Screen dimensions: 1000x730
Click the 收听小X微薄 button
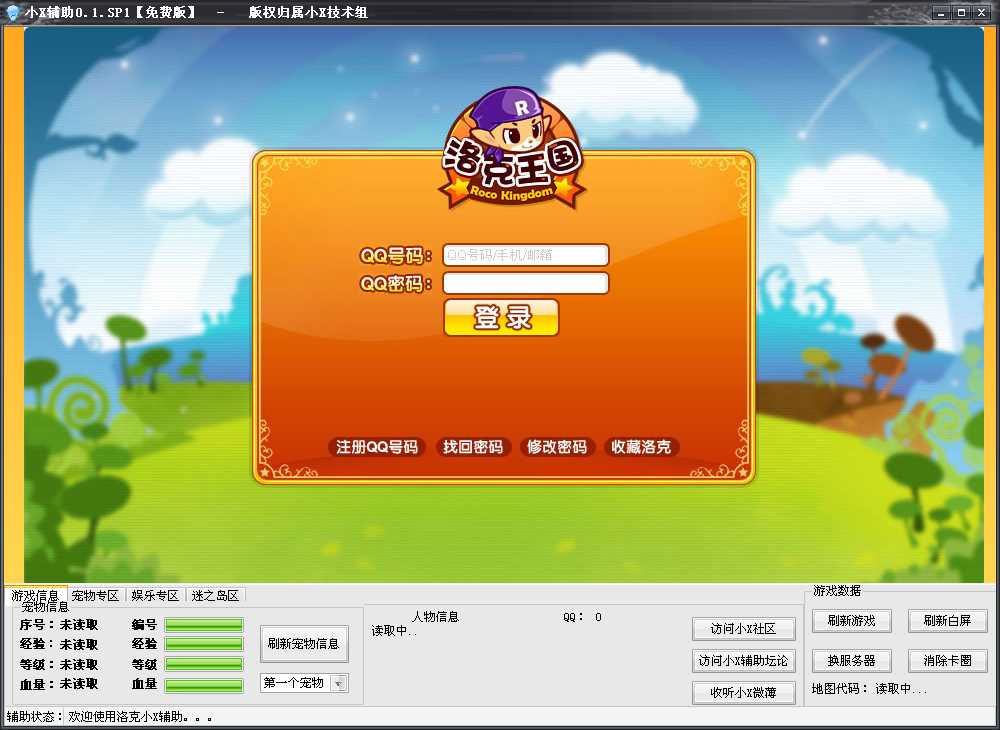pyautogui.click(x=744, y=692)
